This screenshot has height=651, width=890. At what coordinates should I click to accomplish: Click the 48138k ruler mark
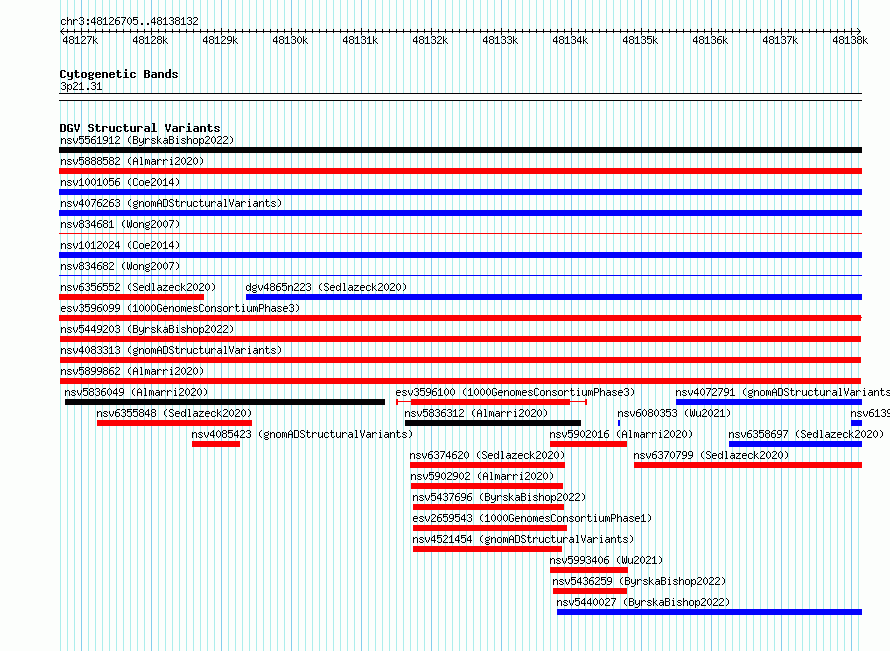tap(850, 40)
